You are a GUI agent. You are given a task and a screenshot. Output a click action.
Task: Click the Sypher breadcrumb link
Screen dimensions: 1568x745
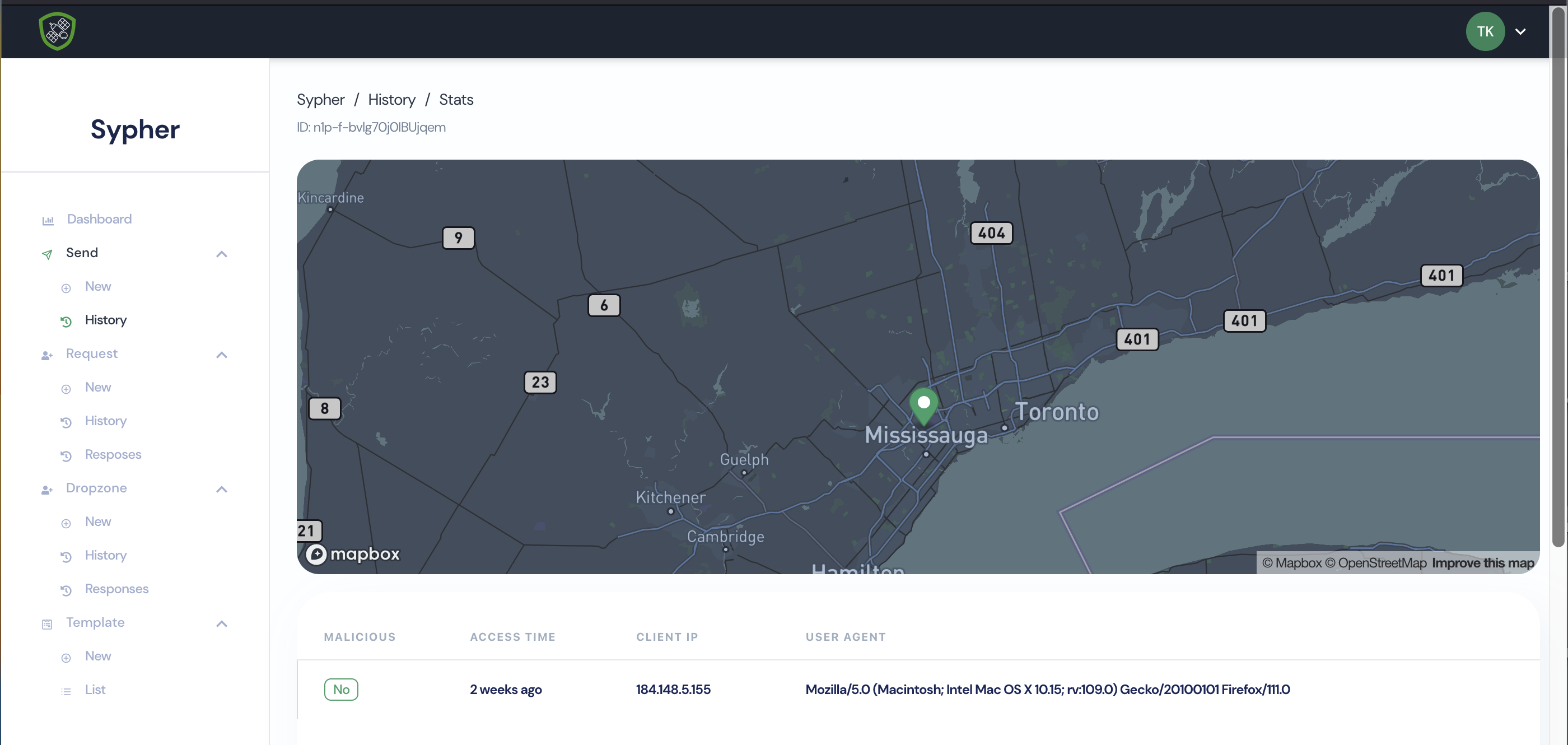(x=320, y=100)
